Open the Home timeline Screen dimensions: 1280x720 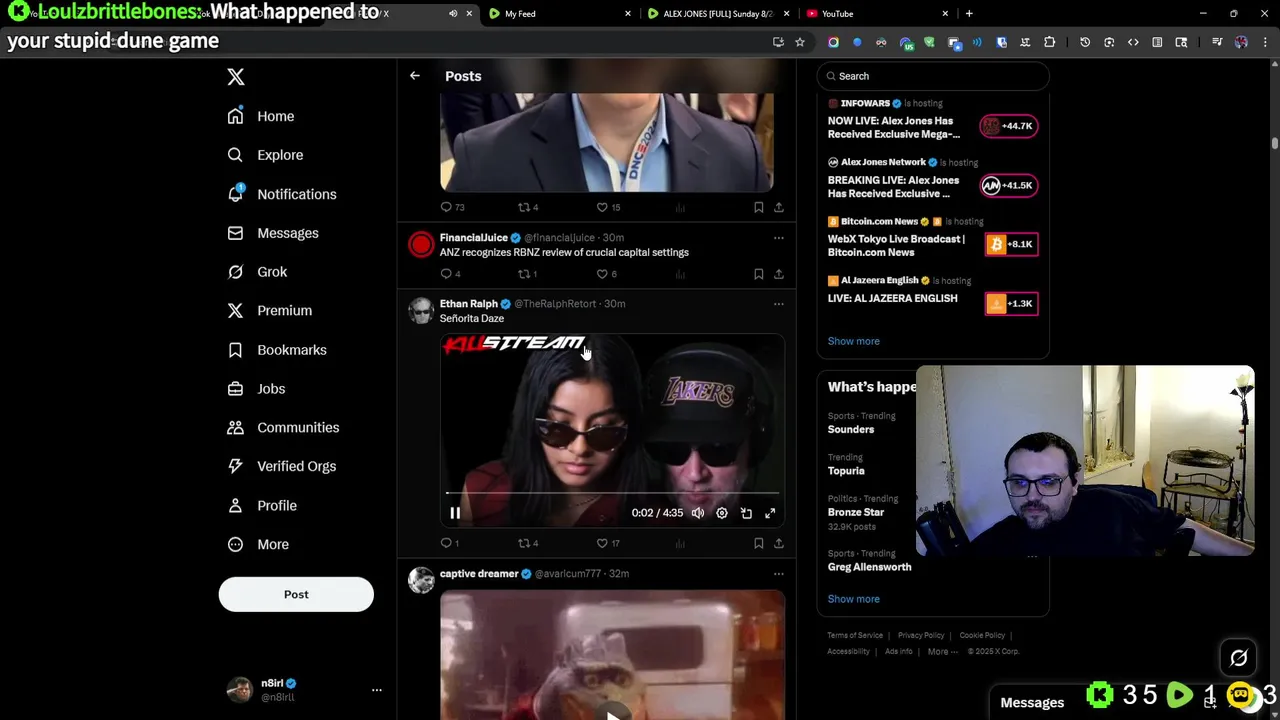(x=261, y=116)
